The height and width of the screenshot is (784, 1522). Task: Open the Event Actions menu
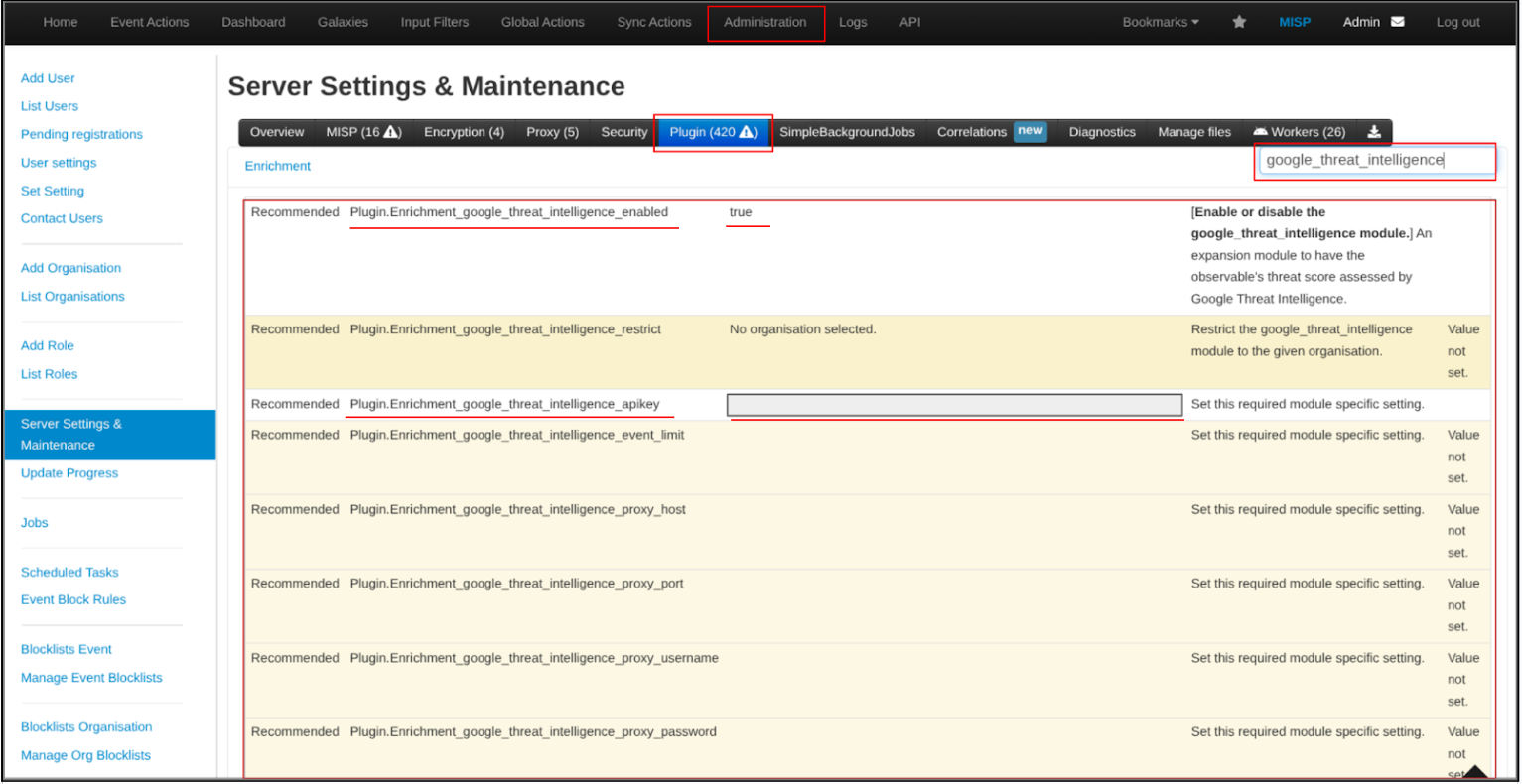150,22
